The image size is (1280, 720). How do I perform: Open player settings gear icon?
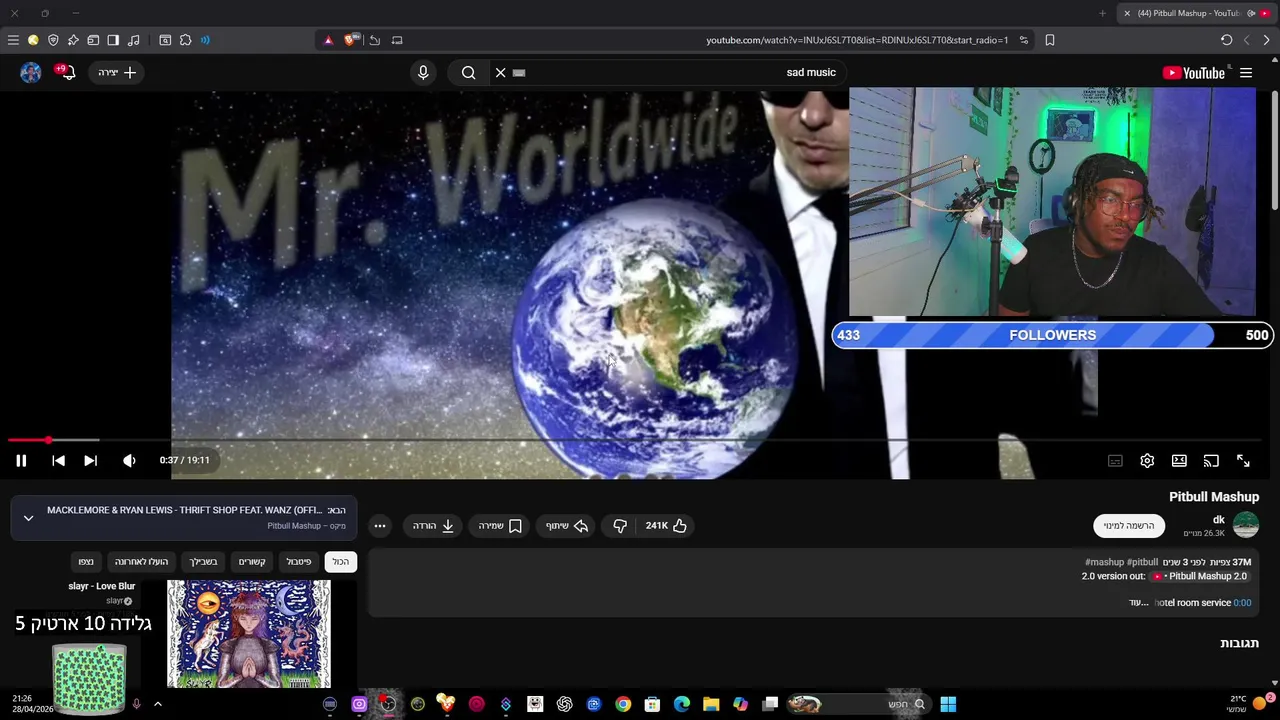[1147, 460]
